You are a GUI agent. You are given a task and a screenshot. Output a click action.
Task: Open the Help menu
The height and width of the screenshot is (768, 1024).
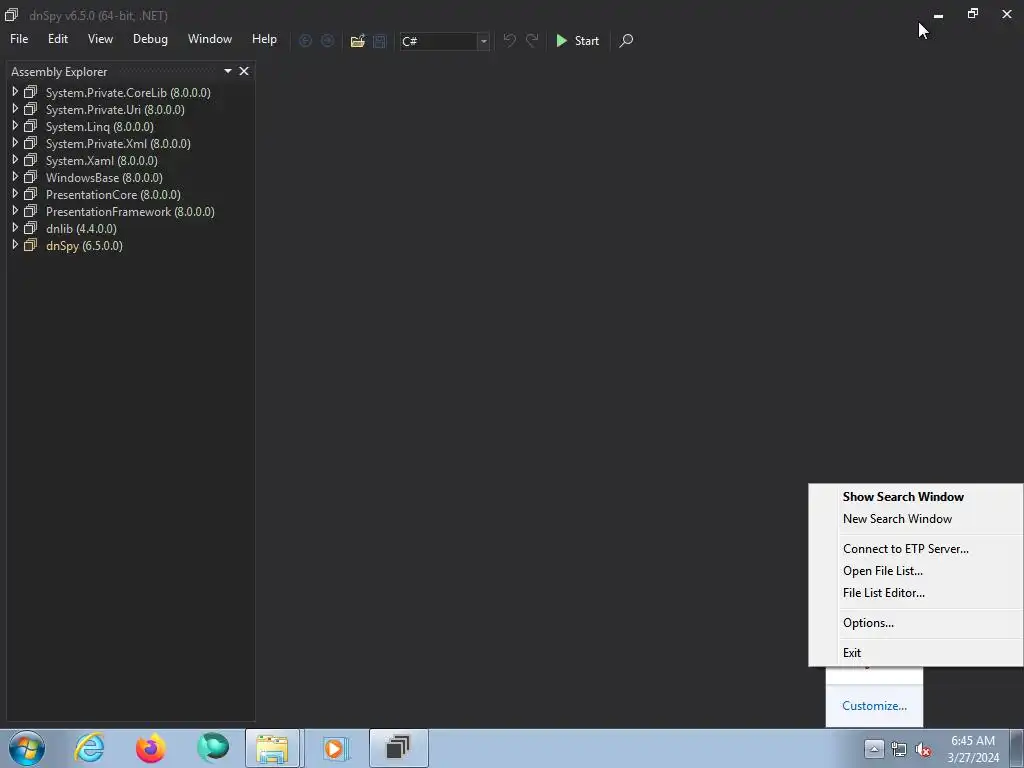[264, 39]
